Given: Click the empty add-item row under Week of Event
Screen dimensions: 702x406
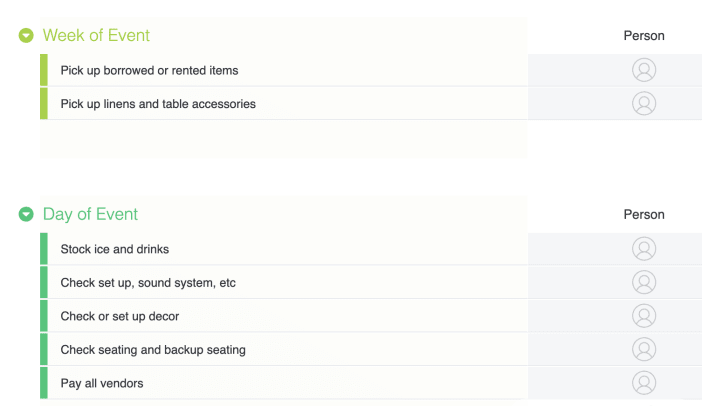Looking at the screenshot, I should pos(283,138).
